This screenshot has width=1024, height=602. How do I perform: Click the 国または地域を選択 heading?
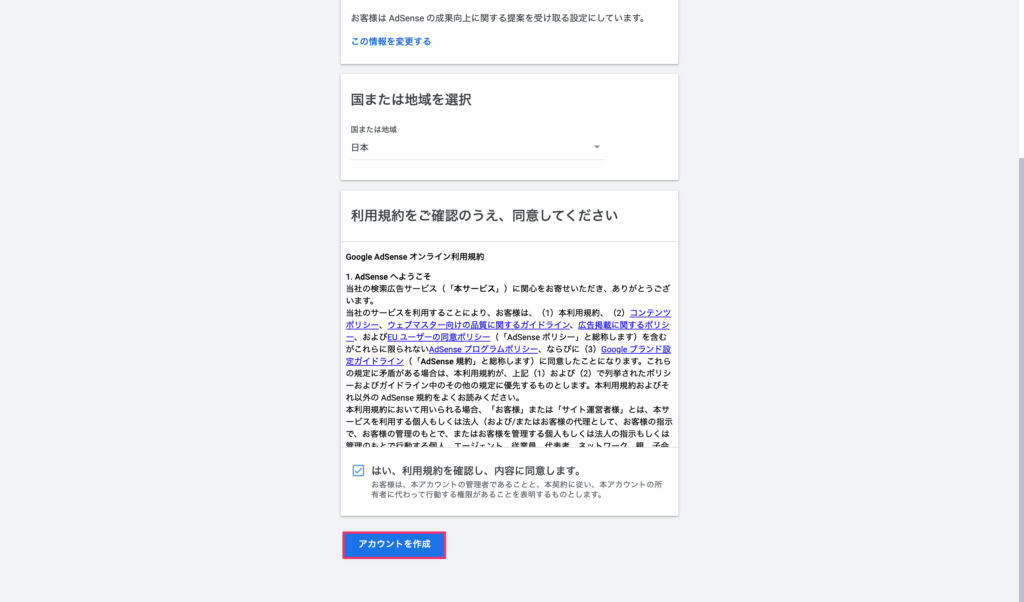point(411,99)
